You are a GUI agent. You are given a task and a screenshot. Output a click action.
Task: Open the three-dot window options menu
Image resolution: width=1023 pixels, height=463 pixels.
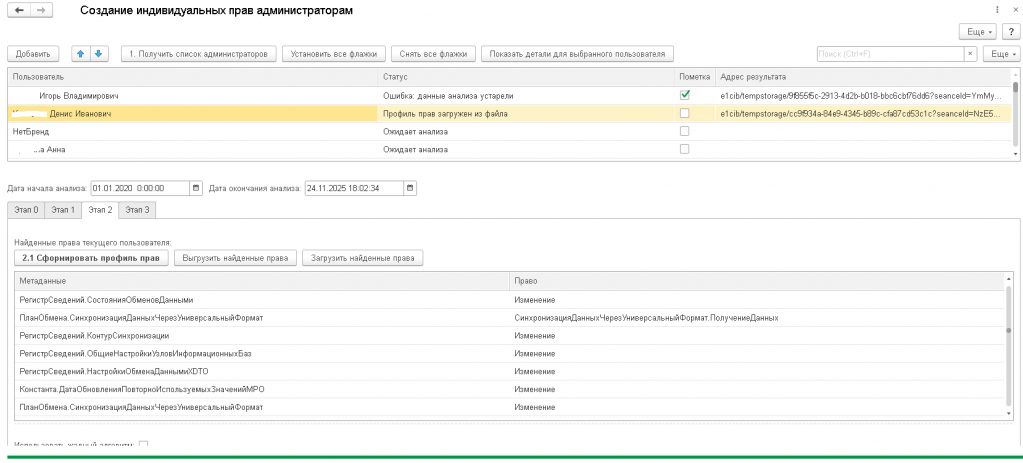pyautogui.click(x=997, y=10)
